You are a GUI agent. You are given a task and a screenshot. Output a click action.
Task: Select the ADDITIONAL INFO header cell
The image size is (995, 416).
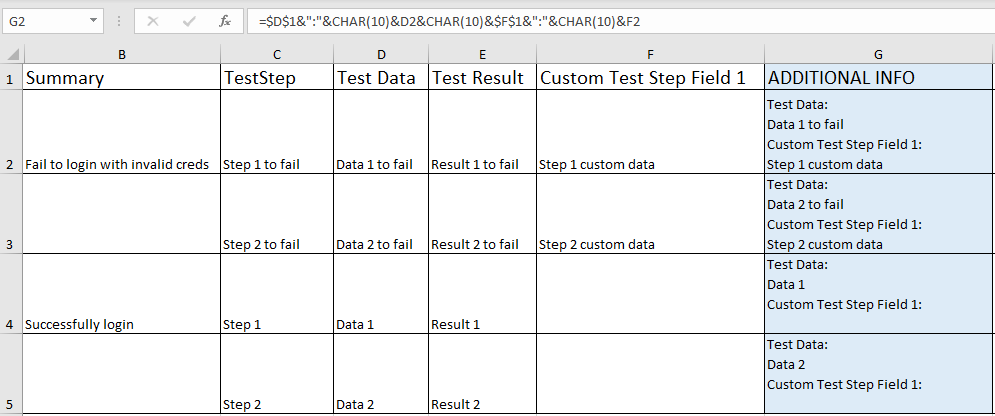point(878,78)
